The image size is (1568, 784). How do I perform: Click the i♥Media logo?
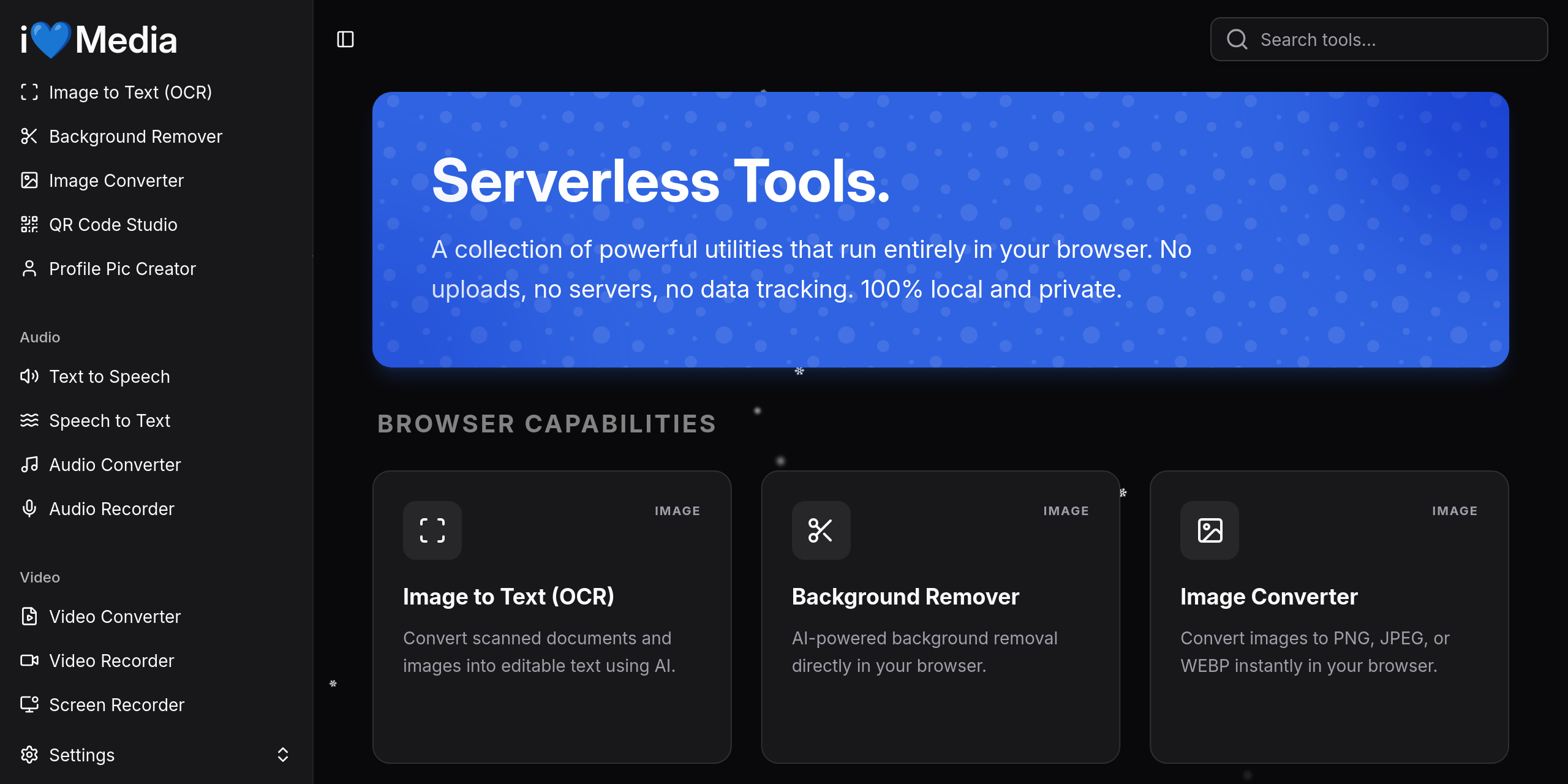pyautogui.click(x=99, y=40)
